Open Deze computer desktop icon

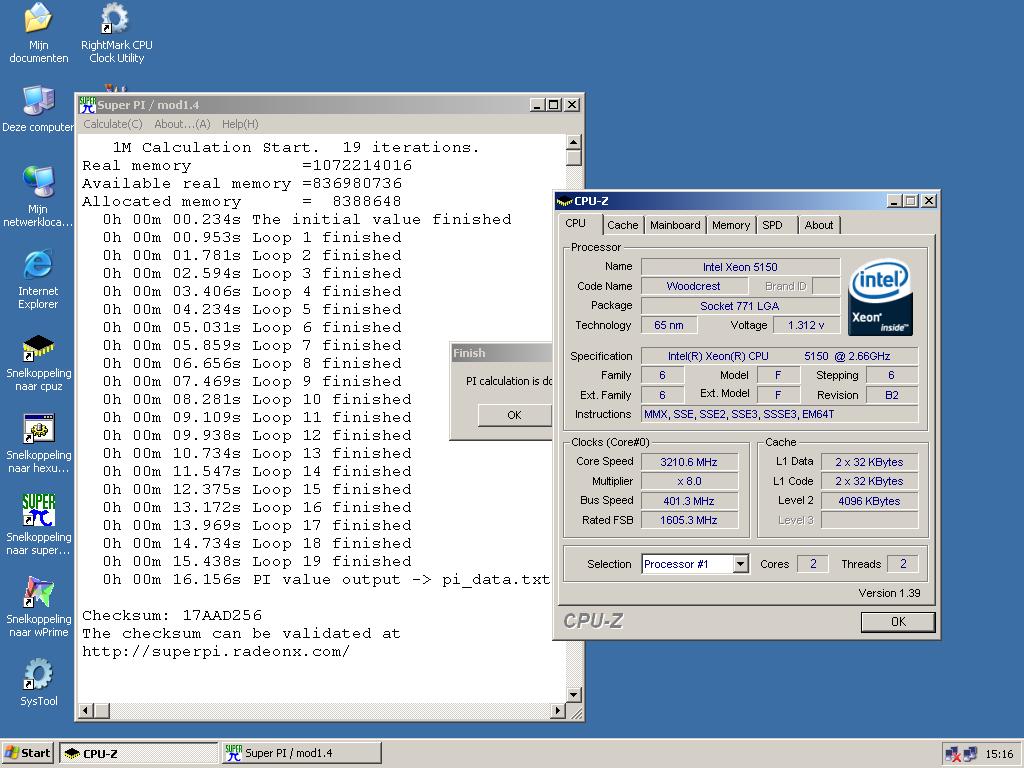tap(38, 108)
